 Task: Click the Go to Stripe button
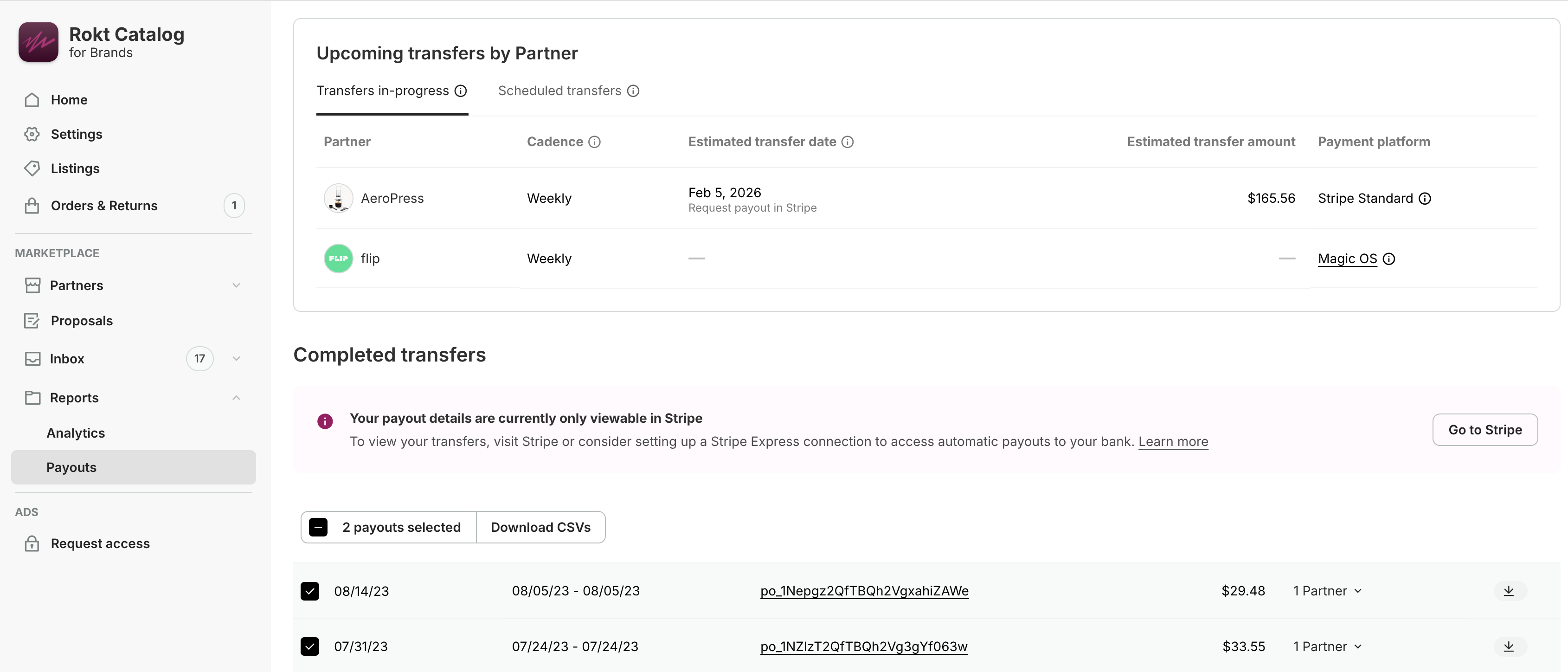(x=1484, y=430)
